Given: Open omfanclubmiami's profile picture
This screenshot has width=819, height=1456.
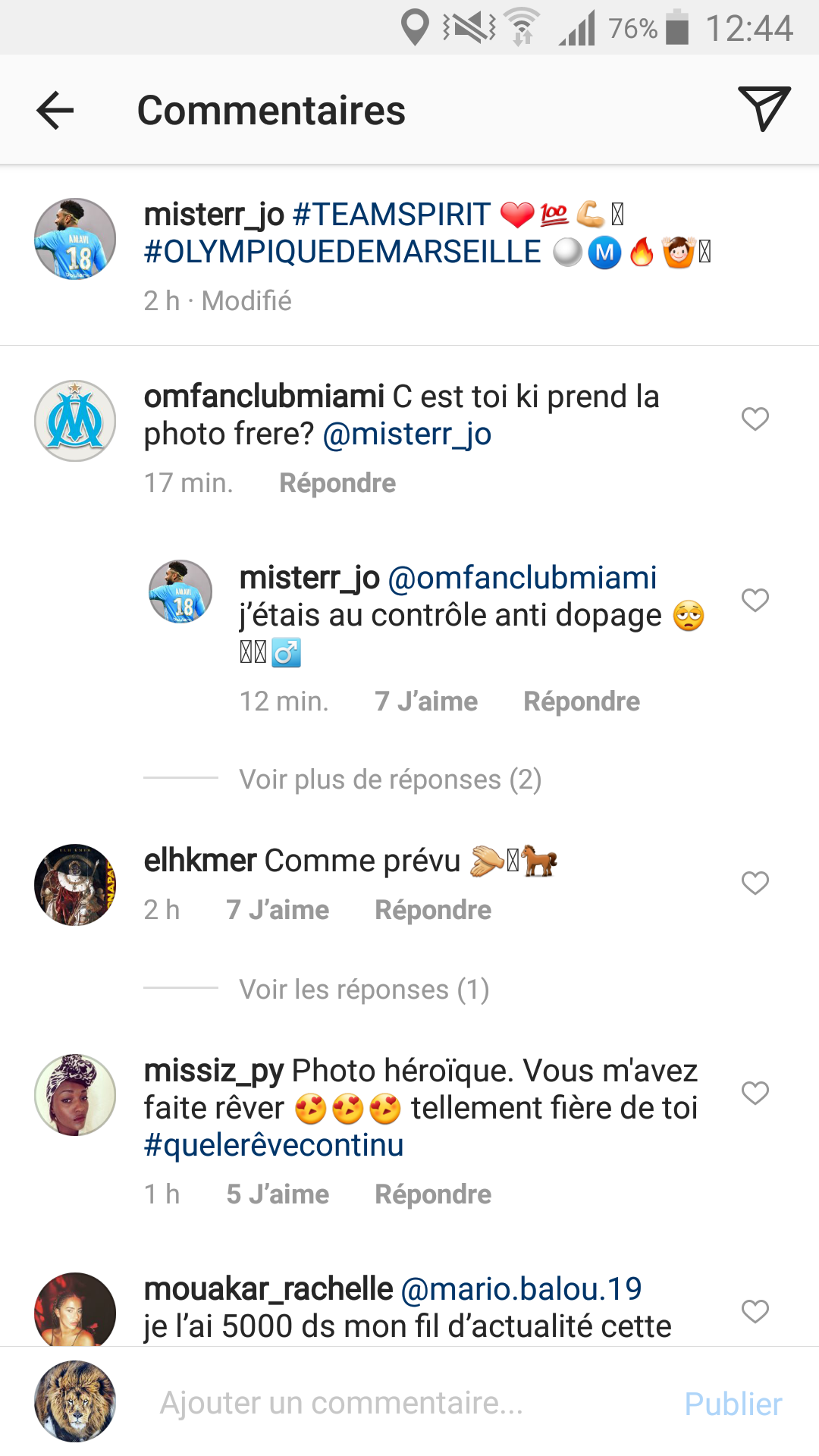Looking at the screenshot, I should coord(75,421).
